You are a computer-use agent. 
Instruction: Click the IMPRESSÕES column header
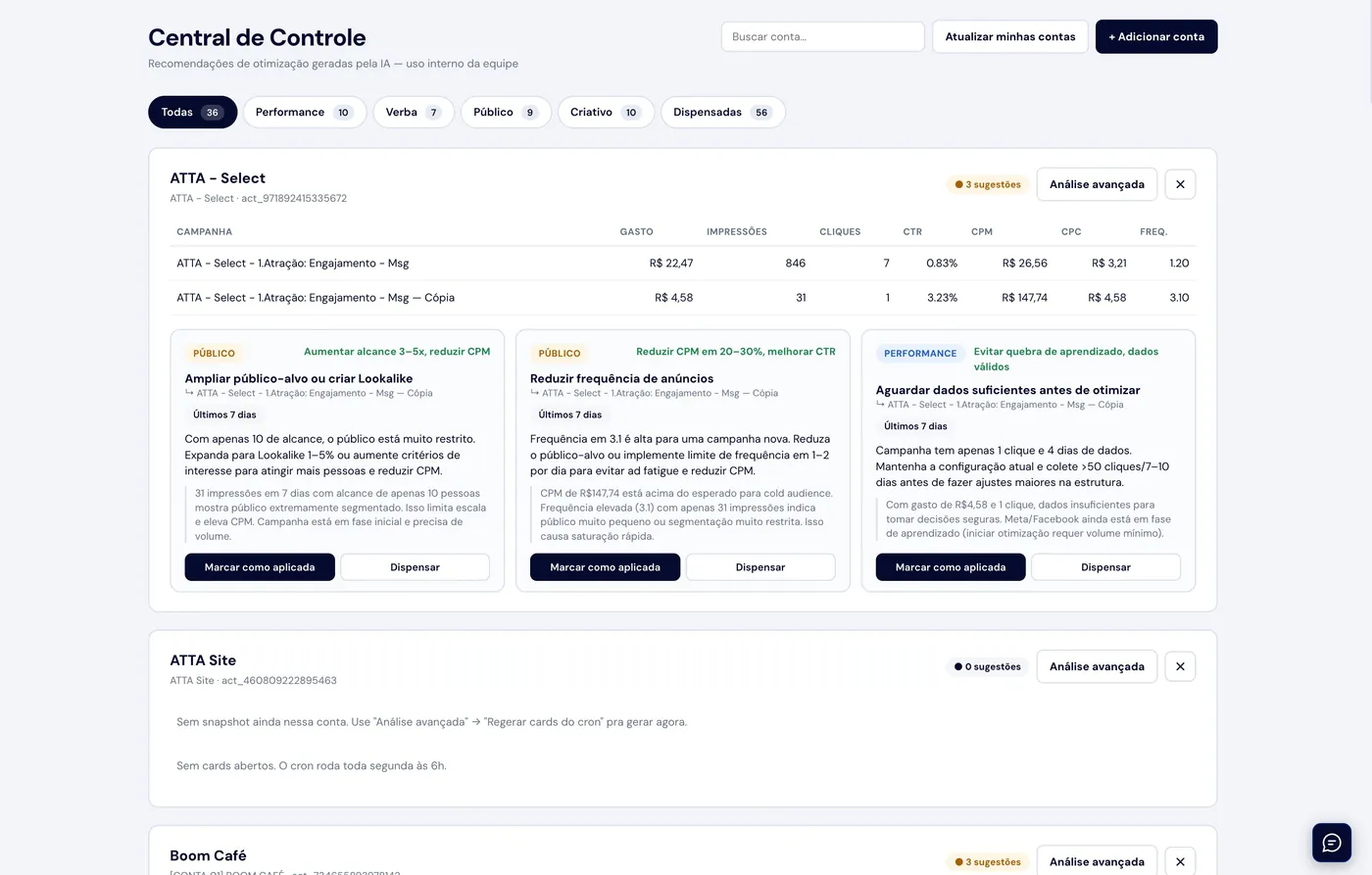point(737,232)
